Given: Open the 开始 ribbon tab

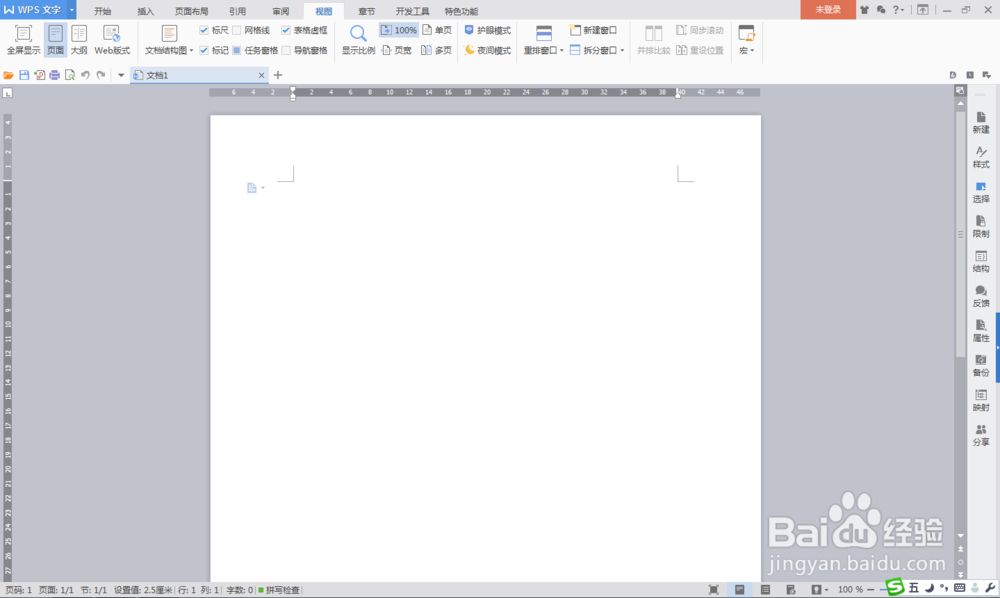Looking at the screenshot, I should coord(103,11).
